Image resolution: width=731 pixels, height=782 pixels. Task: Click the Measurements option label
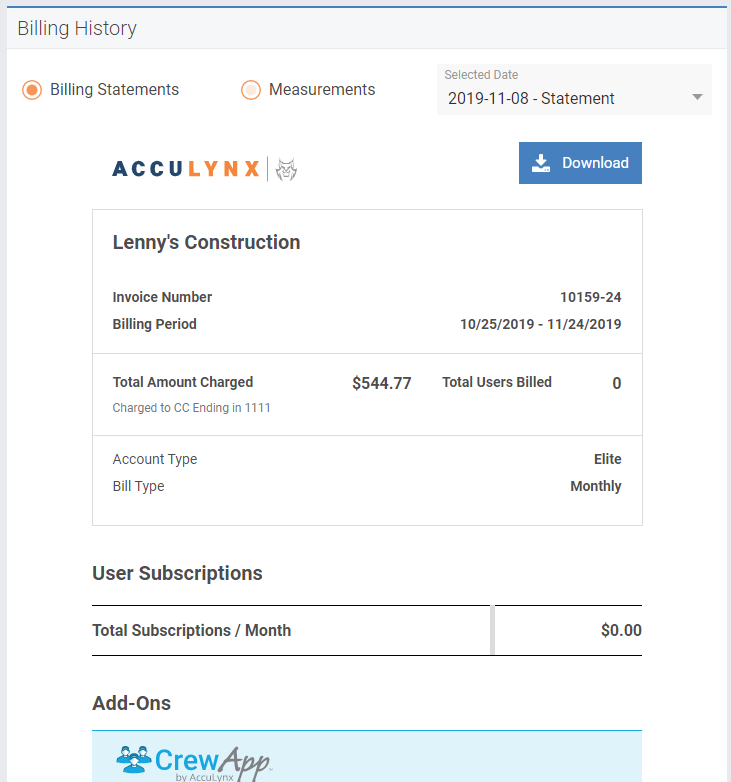322,90
